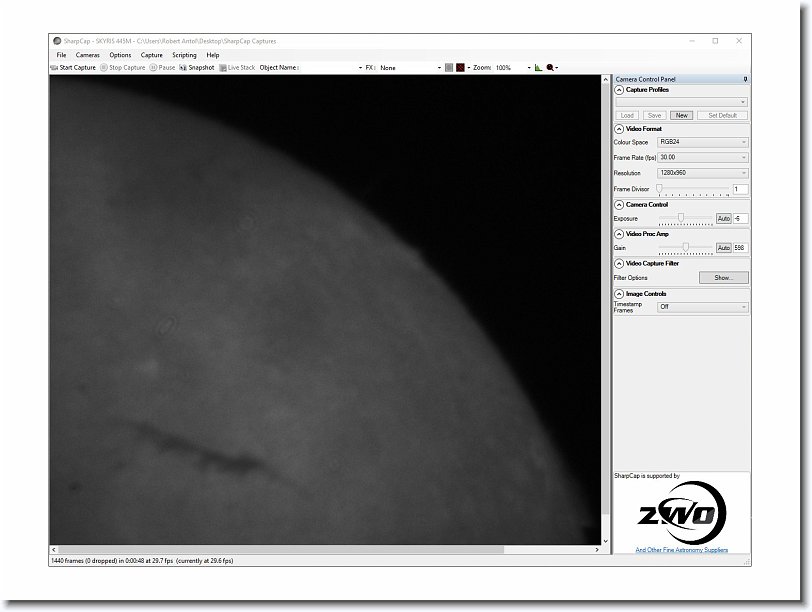Click the preview horizontal scrollbar right arrow
The height and width of the screenshot is (612, 812).
click(597, 550)
